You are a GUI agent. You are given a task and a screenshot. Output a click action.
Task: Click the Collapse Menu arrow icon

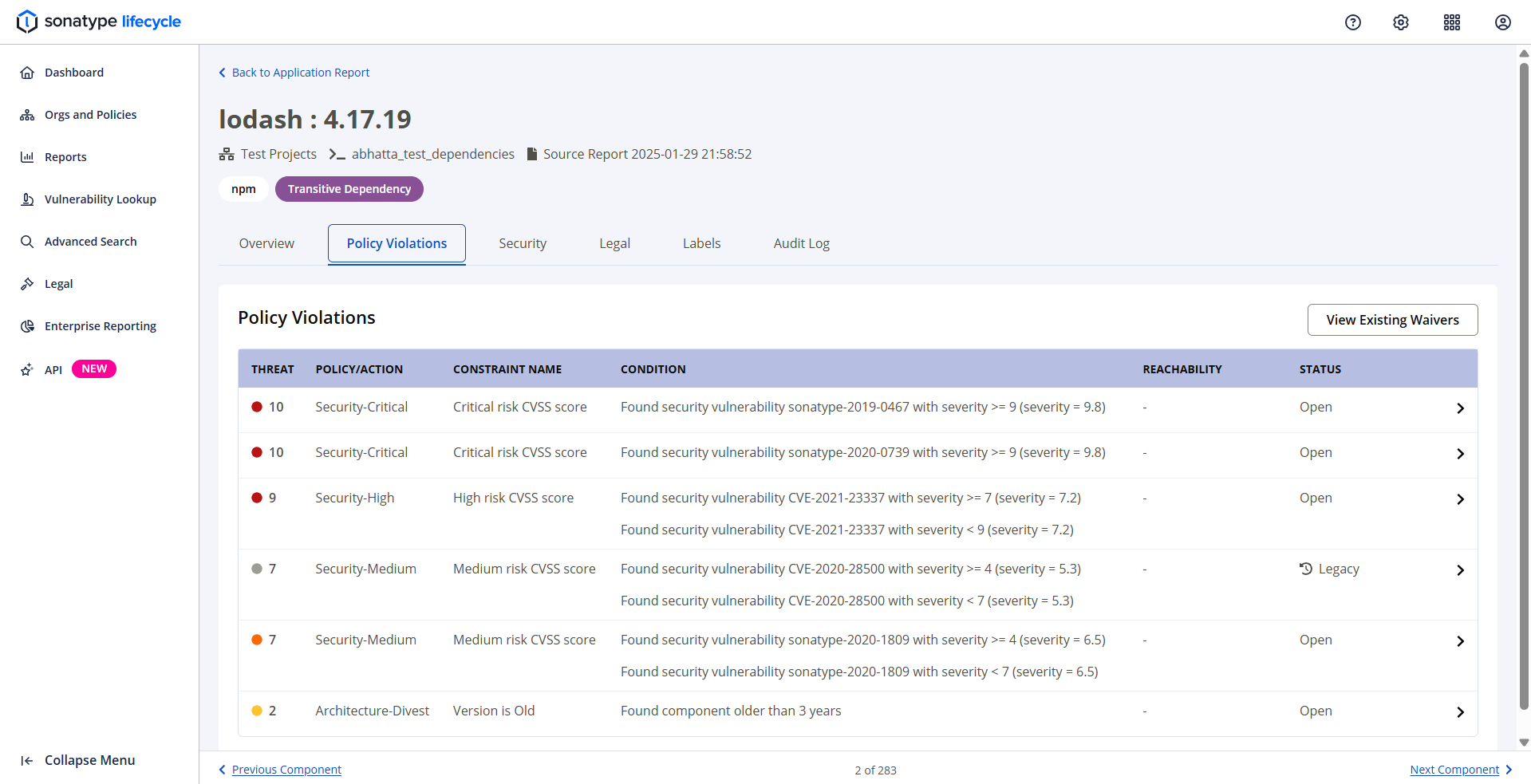pyautogui.click(x=27, y=761)
